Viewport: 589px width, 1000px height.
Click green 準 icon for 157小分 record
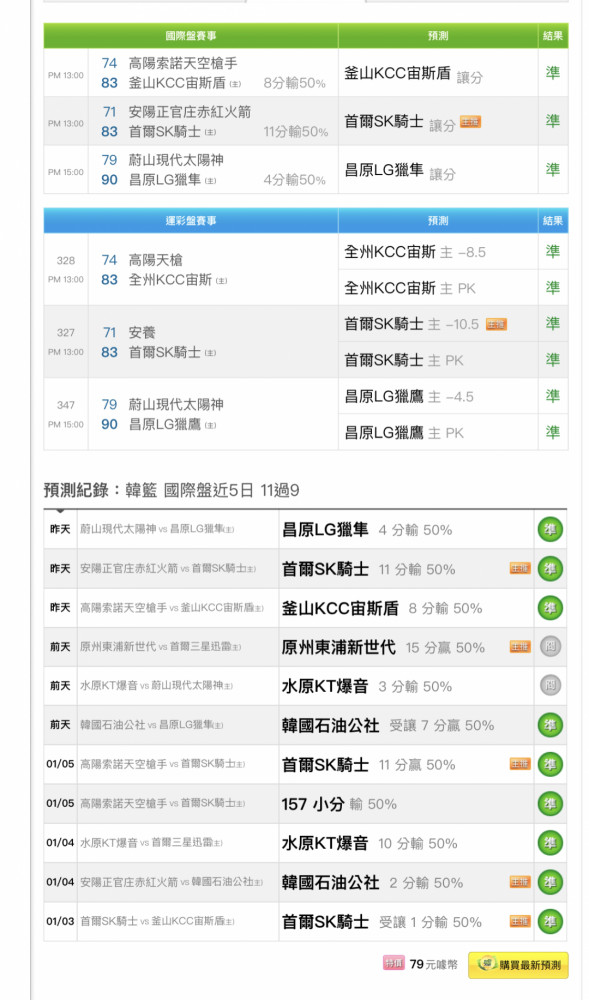550,804
